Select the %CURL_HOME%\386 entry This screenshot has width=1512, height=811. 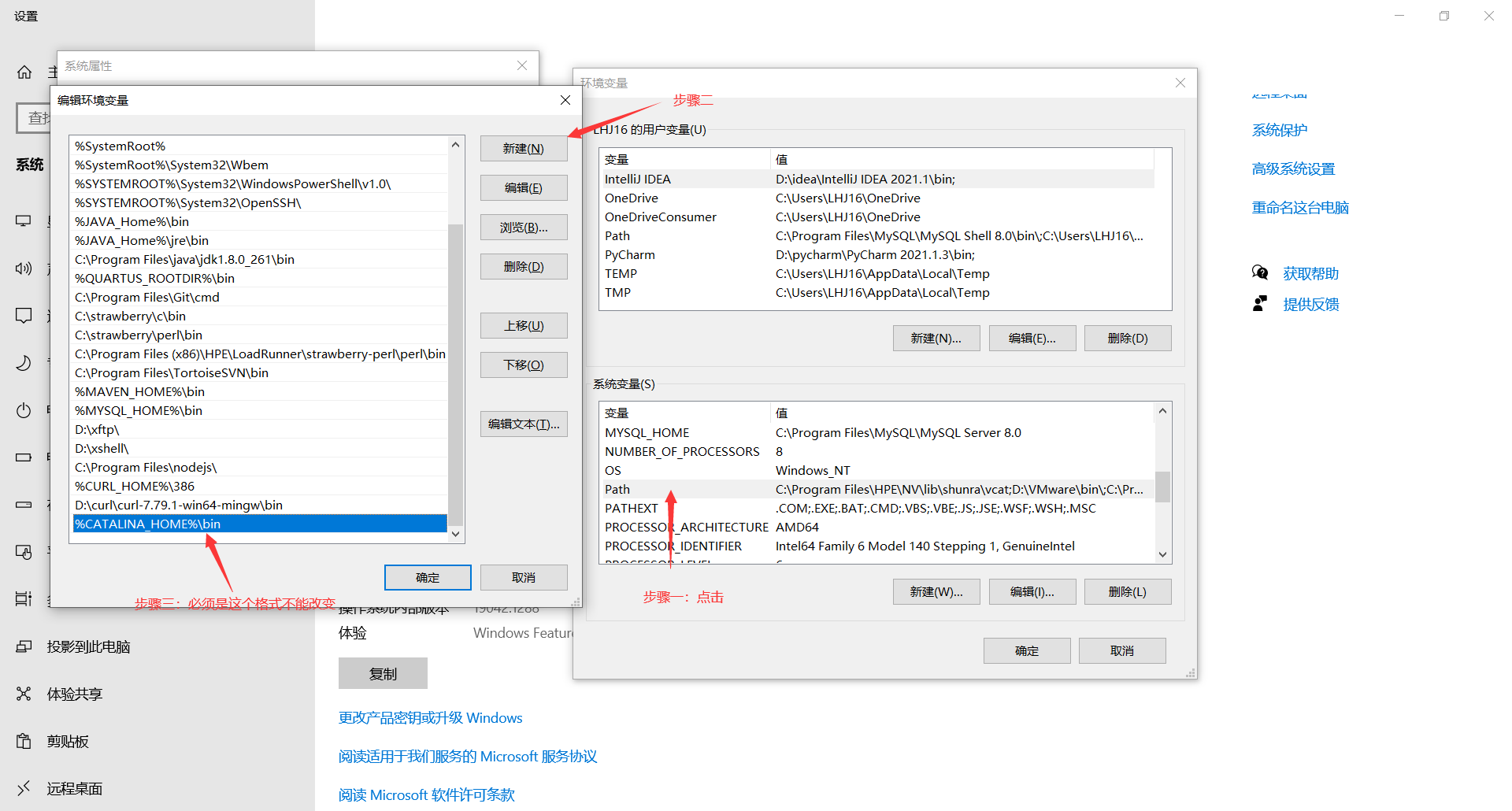(x=260, y=486)
